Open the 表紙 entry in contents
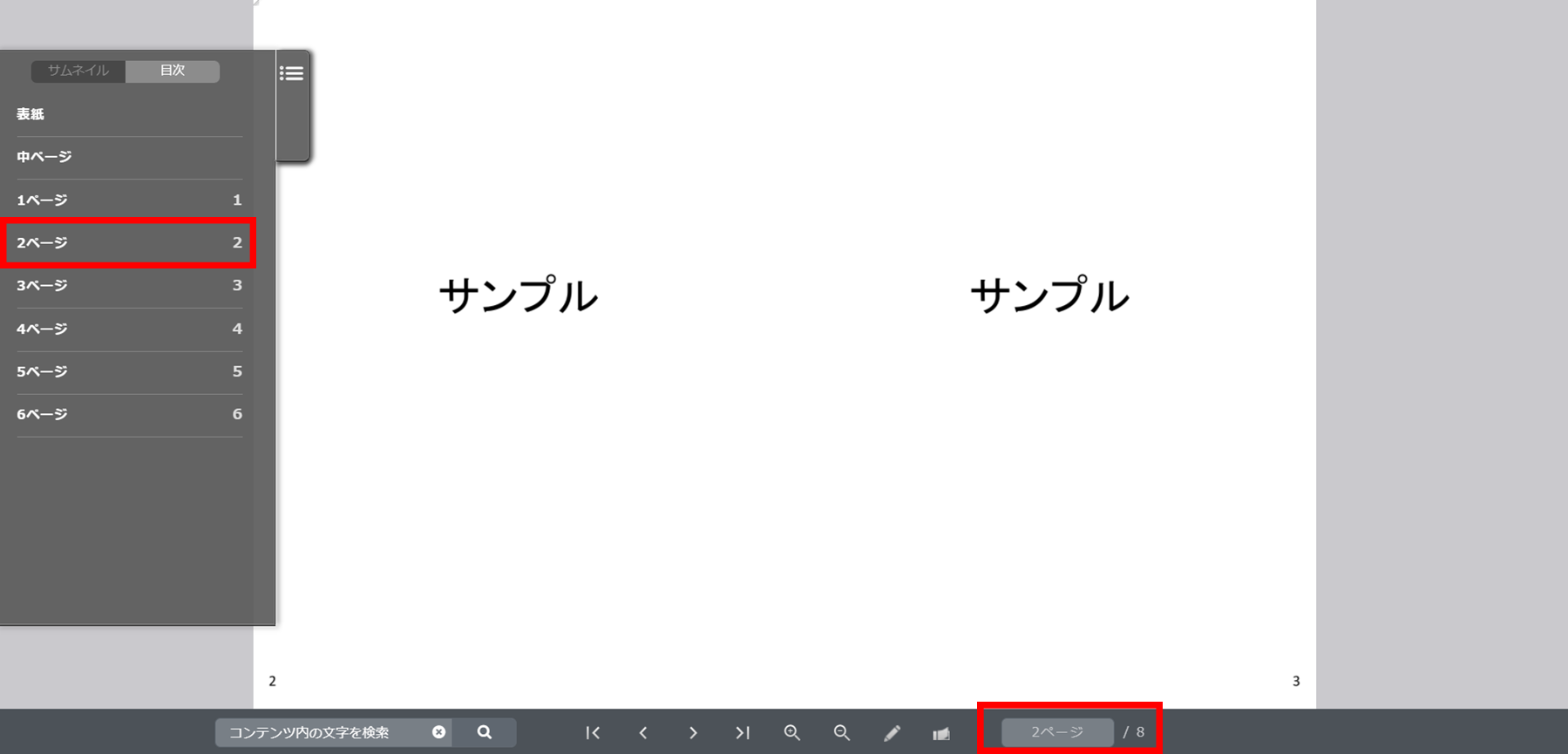1568x754 pixels. 129,114
